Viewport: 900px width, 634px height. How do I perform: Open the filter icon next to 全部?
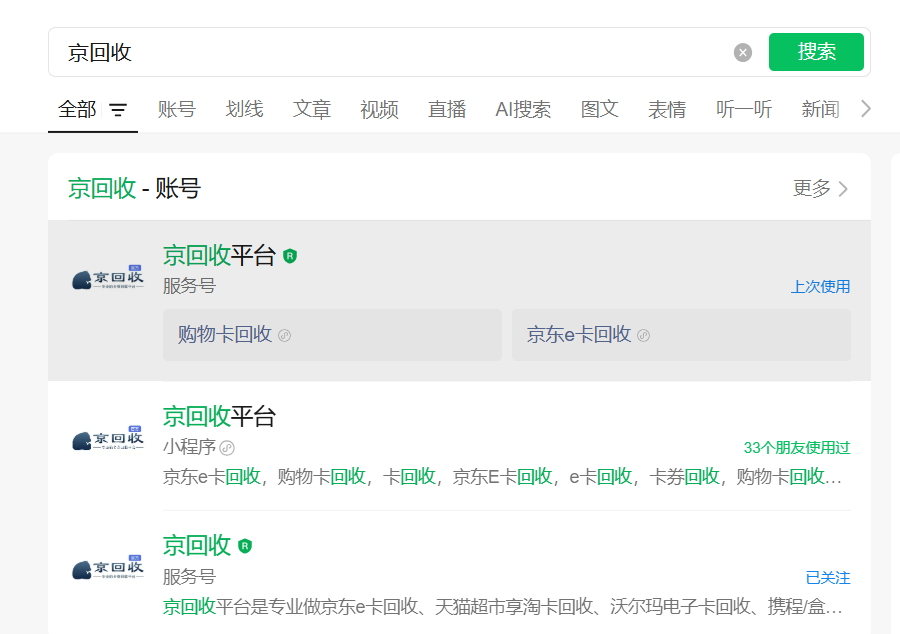coord(118,110)
